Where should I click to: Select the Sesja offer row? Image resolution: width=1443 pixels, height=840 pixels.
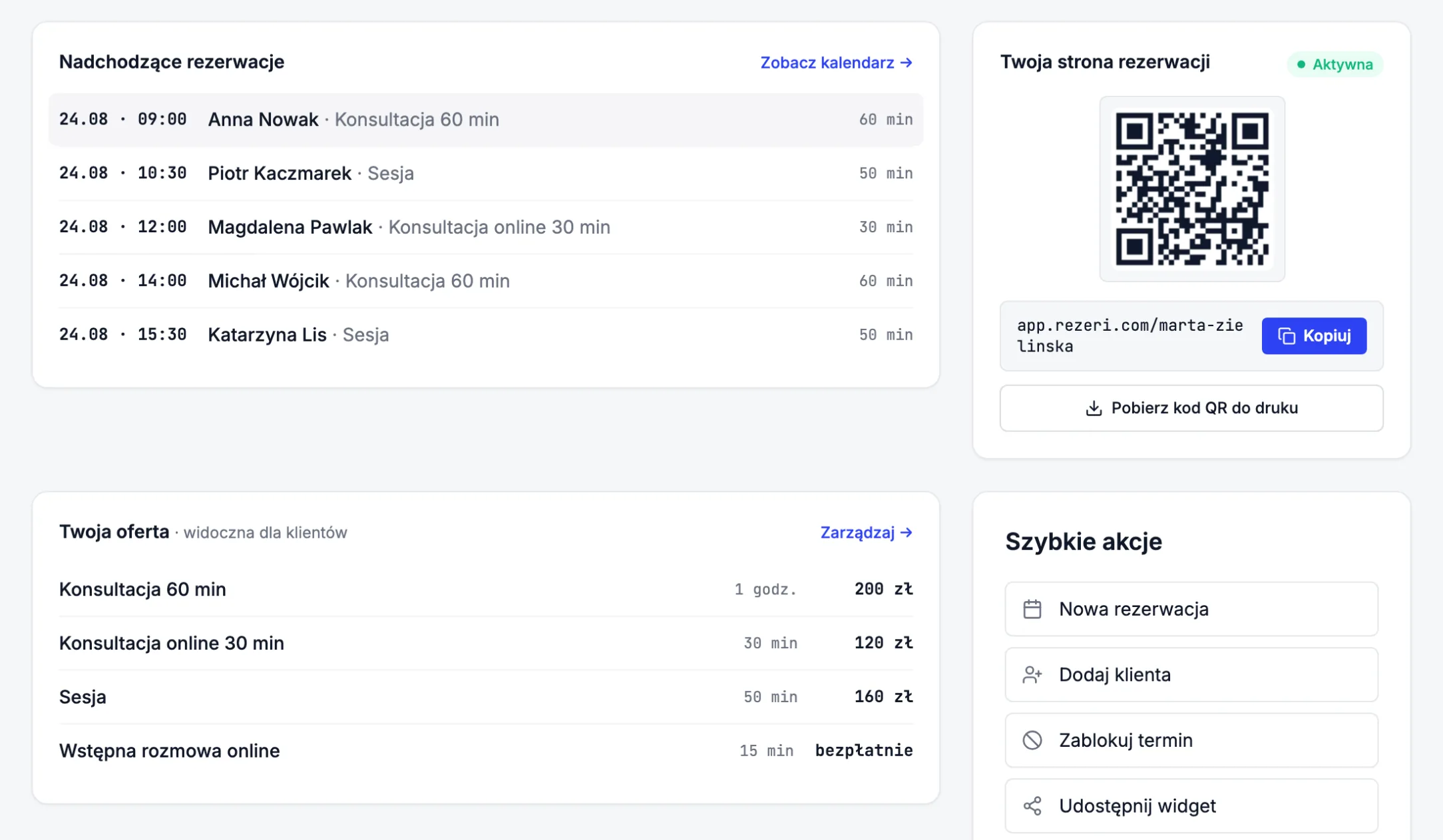(486, 697)
